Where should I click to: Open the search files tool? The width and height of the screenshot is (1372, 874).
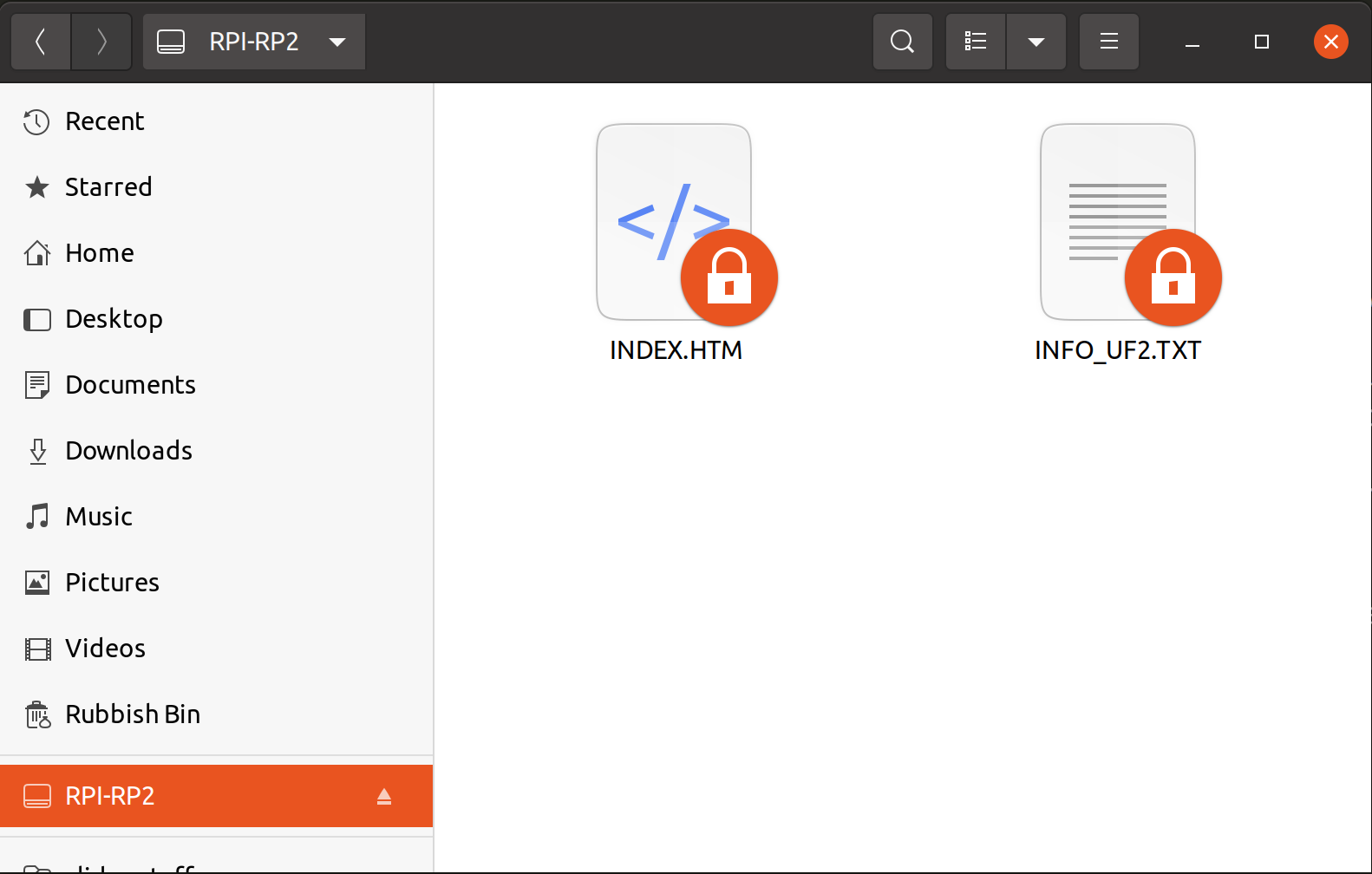click(x=902, y=42)
